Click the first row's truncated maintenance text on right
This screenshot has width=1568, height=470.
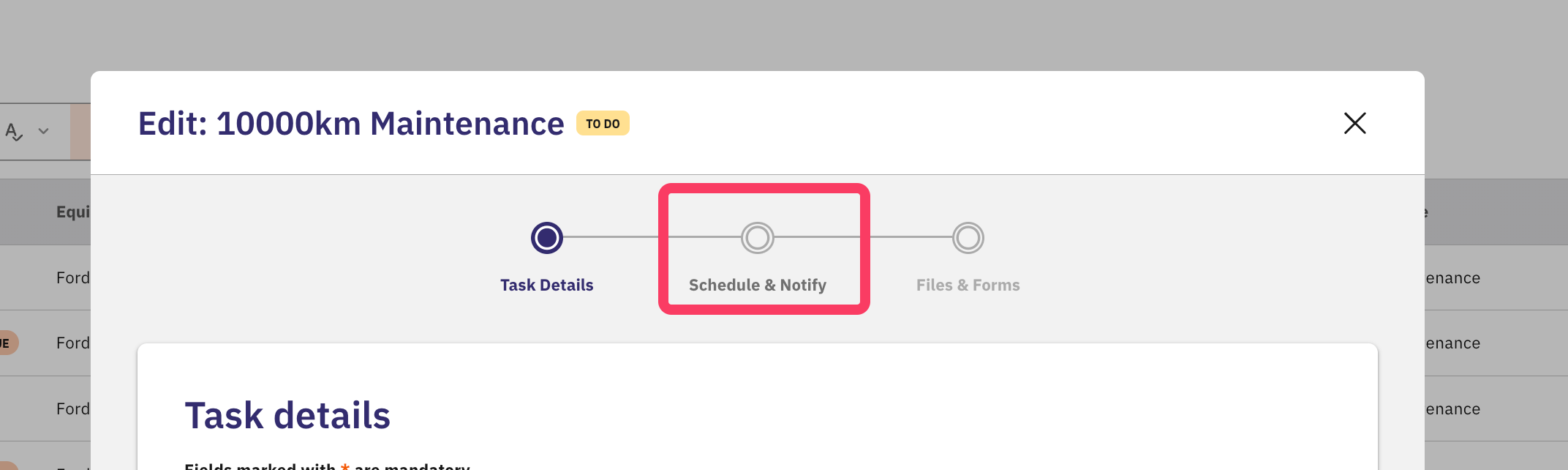click(1452, 278)
